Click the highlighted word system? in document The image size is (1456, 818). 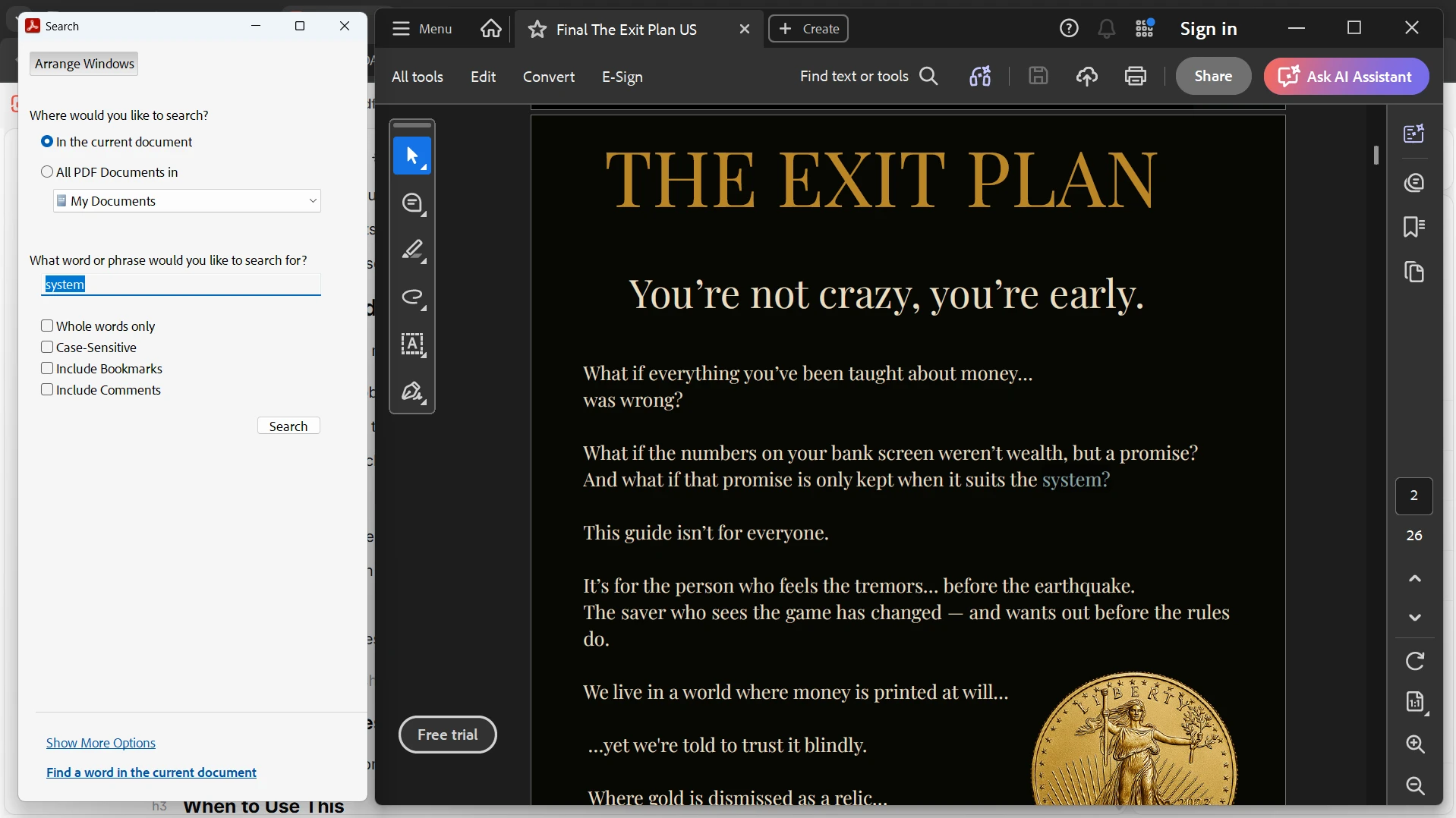[x=1076, y=480]
